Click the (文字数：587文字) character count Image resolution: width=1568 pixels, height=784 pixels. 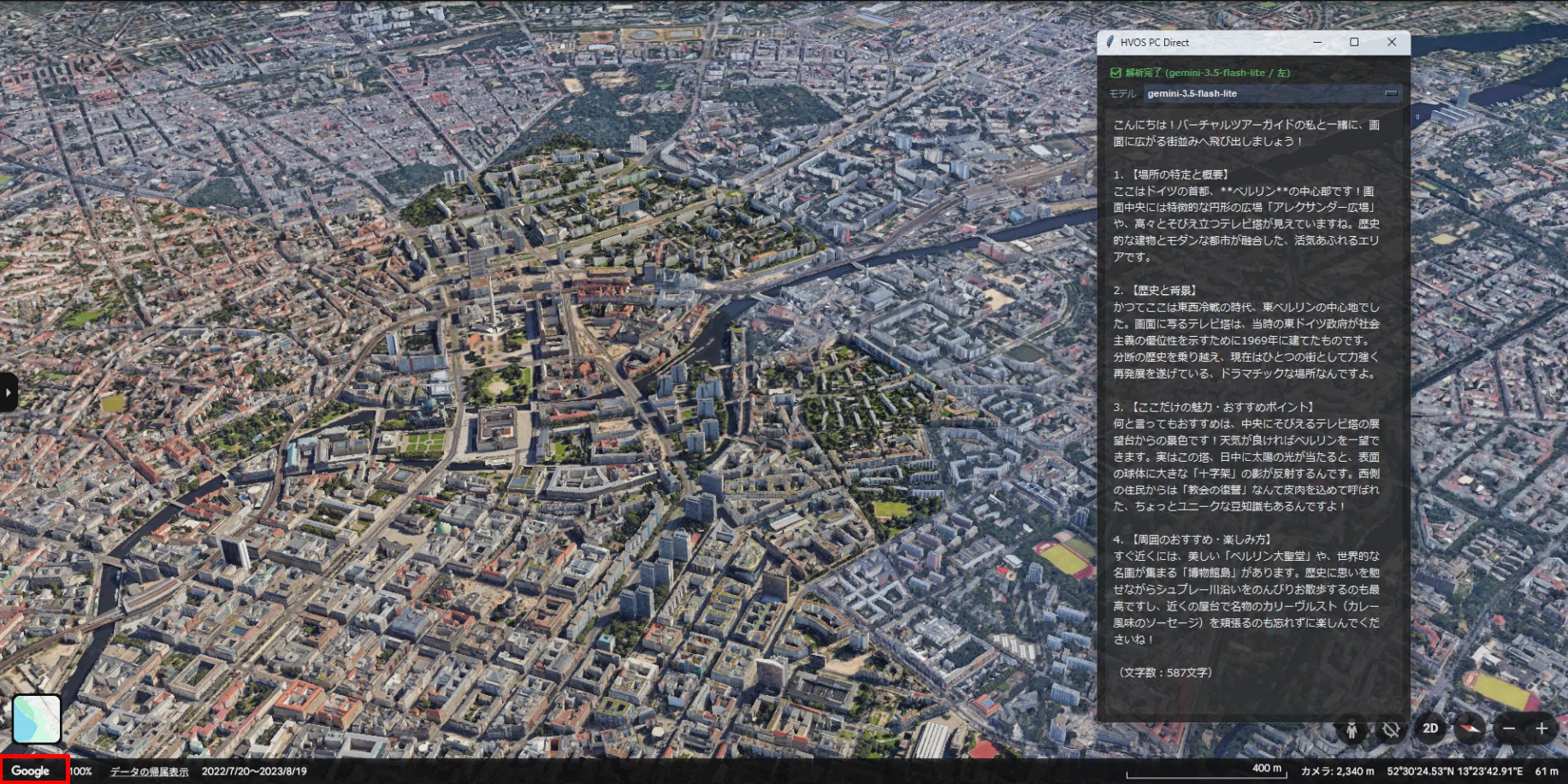click(x=1165, y=673)
